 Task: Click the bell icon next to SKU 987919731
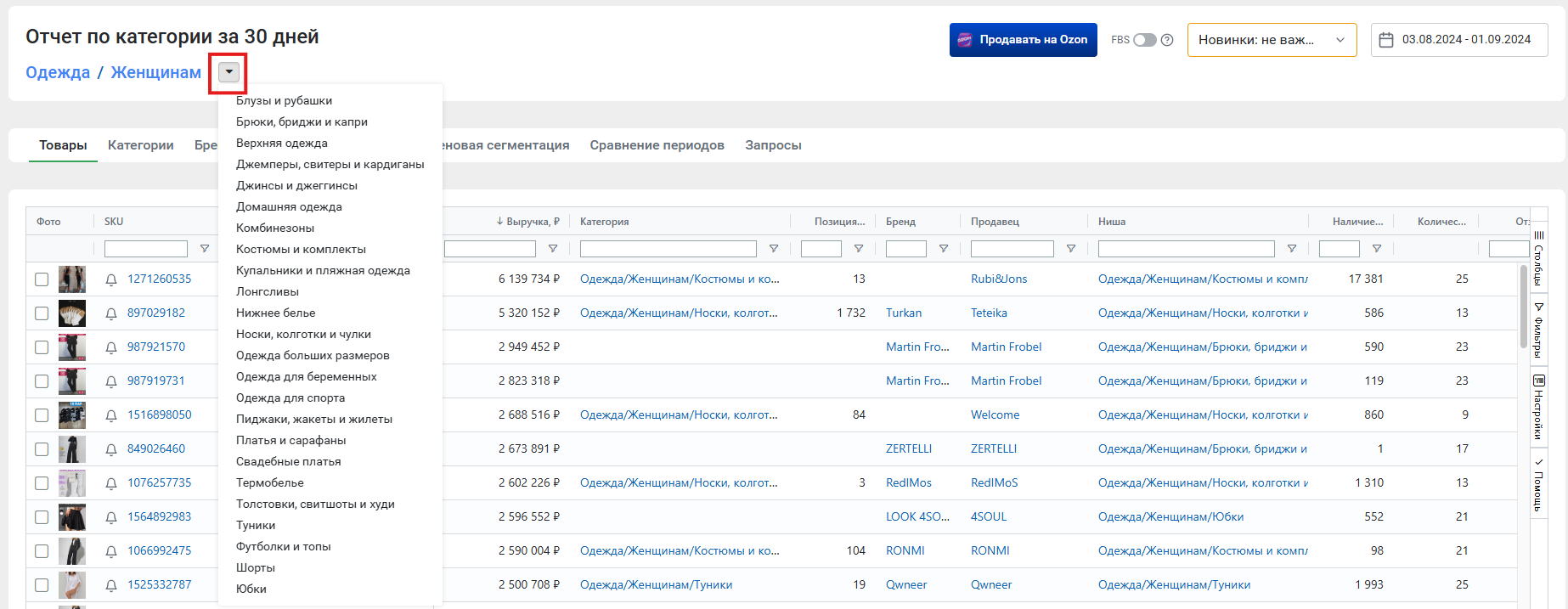tap(111, 381)
